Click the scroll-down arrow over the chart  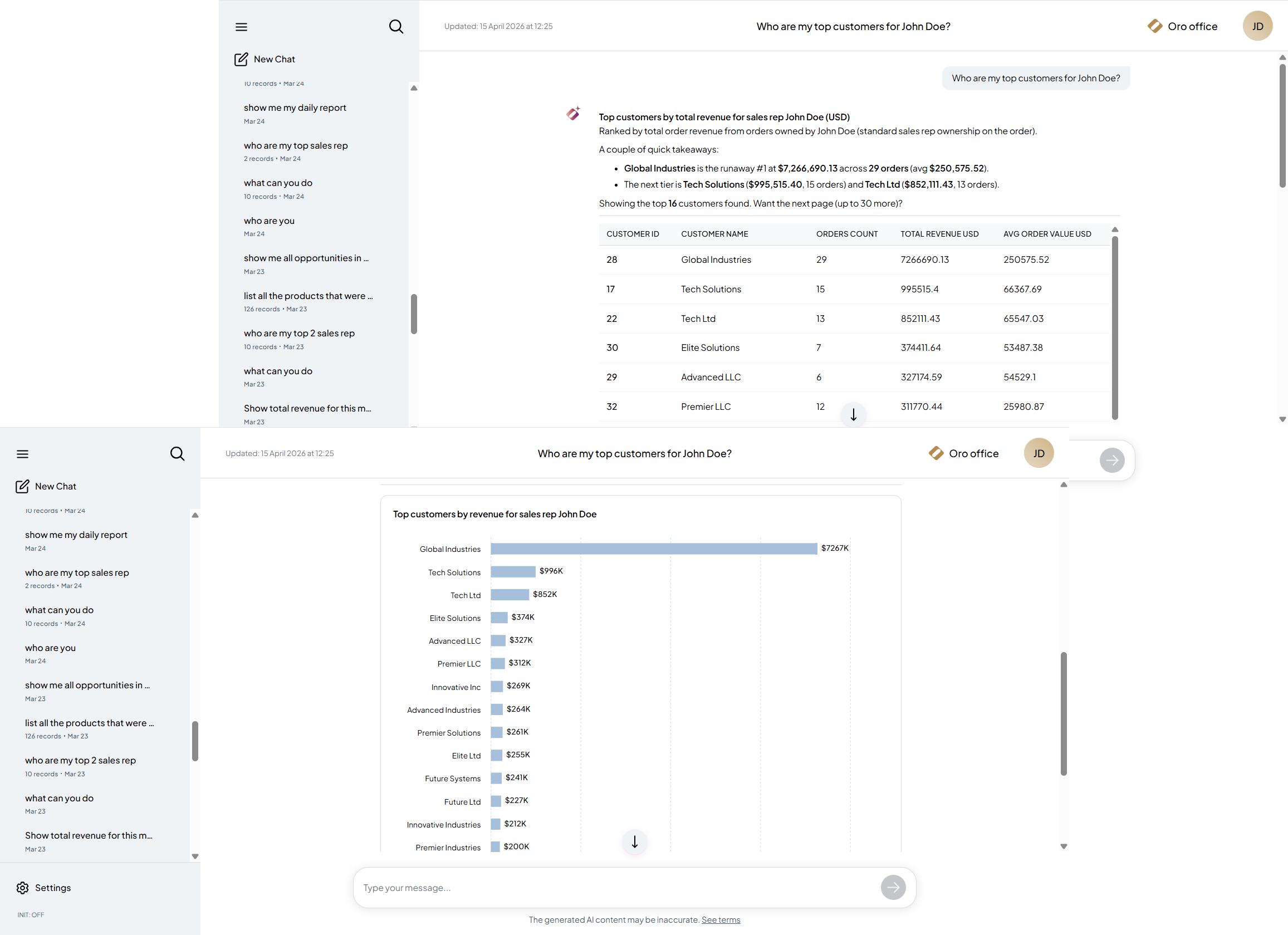[x=635, y=842]
